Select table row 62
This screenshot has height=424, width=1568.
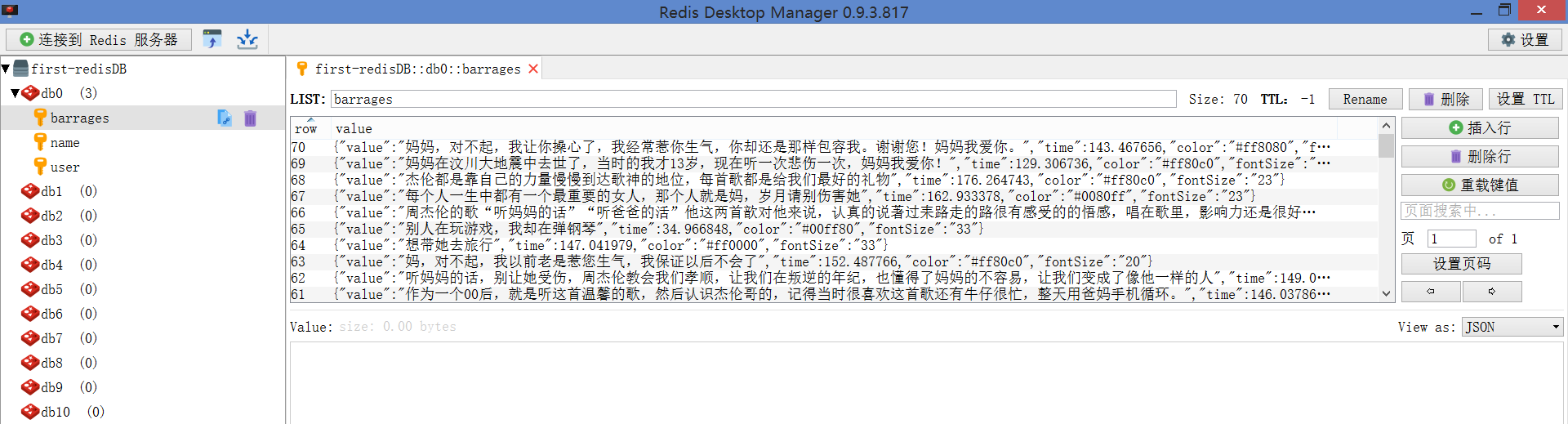[834, 278]
